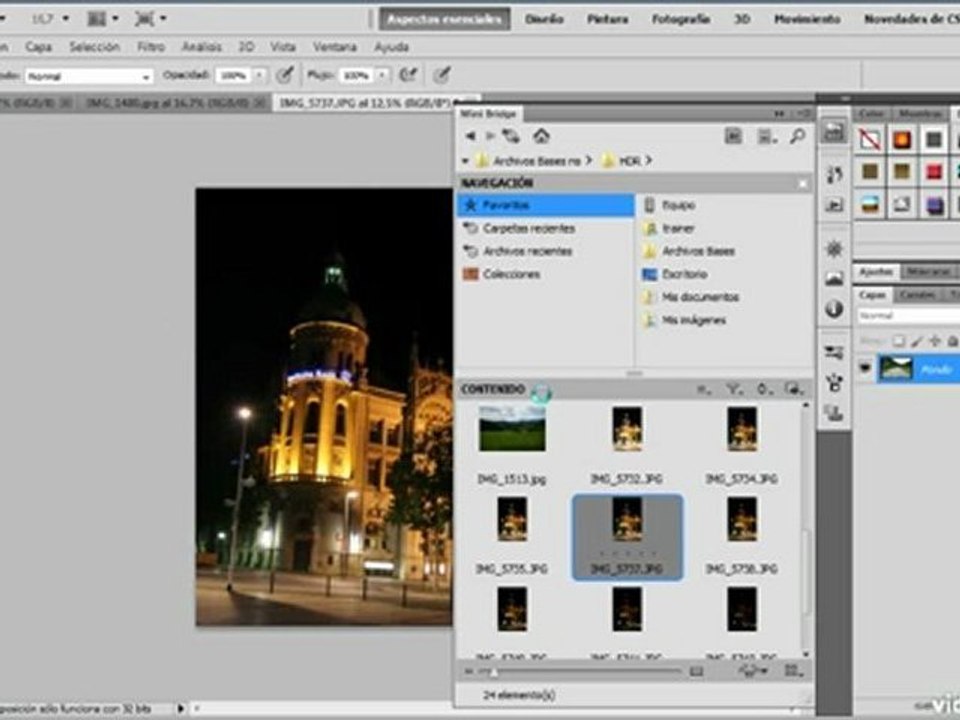Open the Ventana menu
The image size is (960, 720).
[x=335, y=47]
